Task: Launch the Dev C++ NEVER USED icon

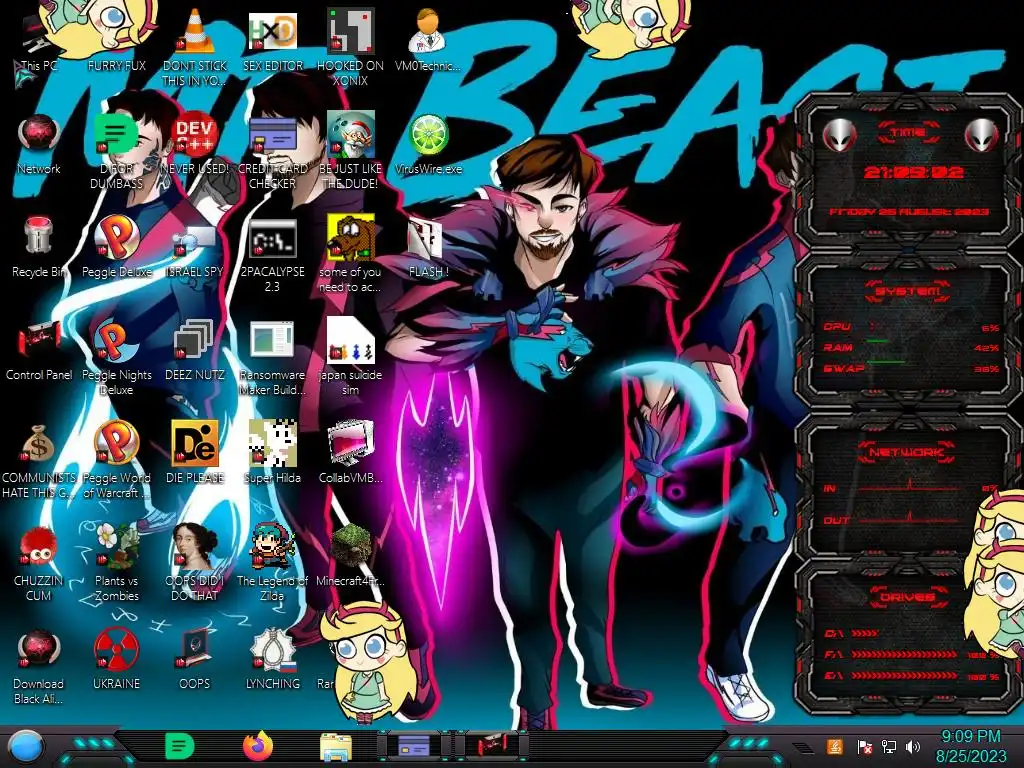Action: tap(195, 136)
